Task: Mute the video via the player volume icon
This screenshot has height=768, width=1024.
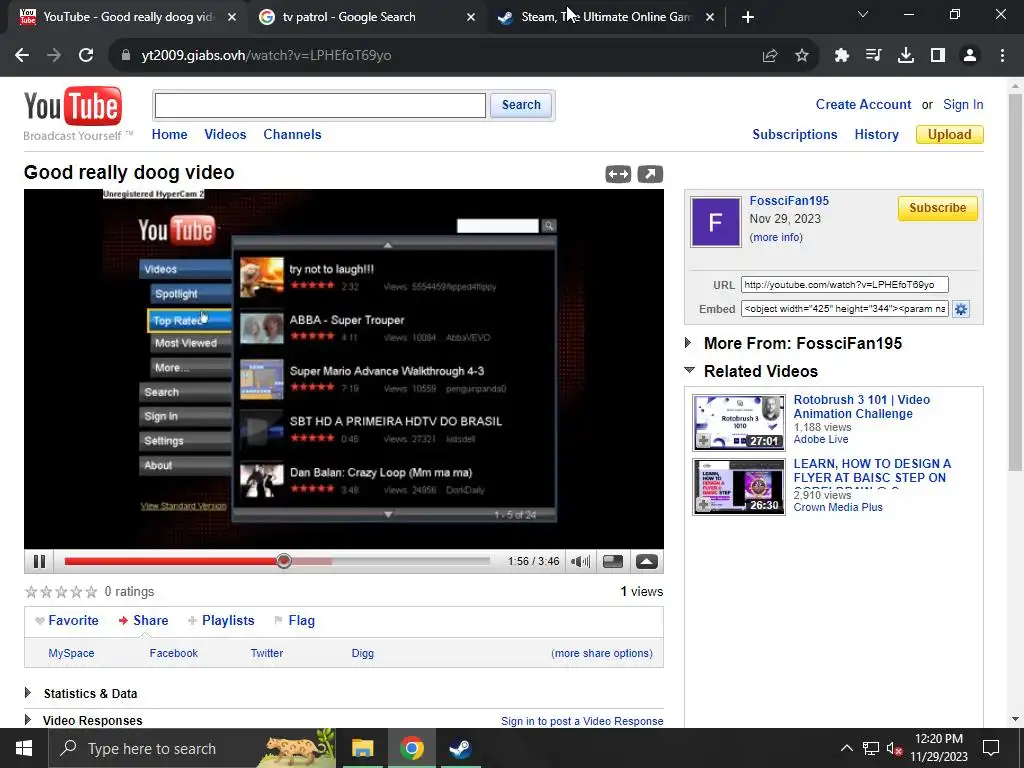Action: tap(581, 562)
